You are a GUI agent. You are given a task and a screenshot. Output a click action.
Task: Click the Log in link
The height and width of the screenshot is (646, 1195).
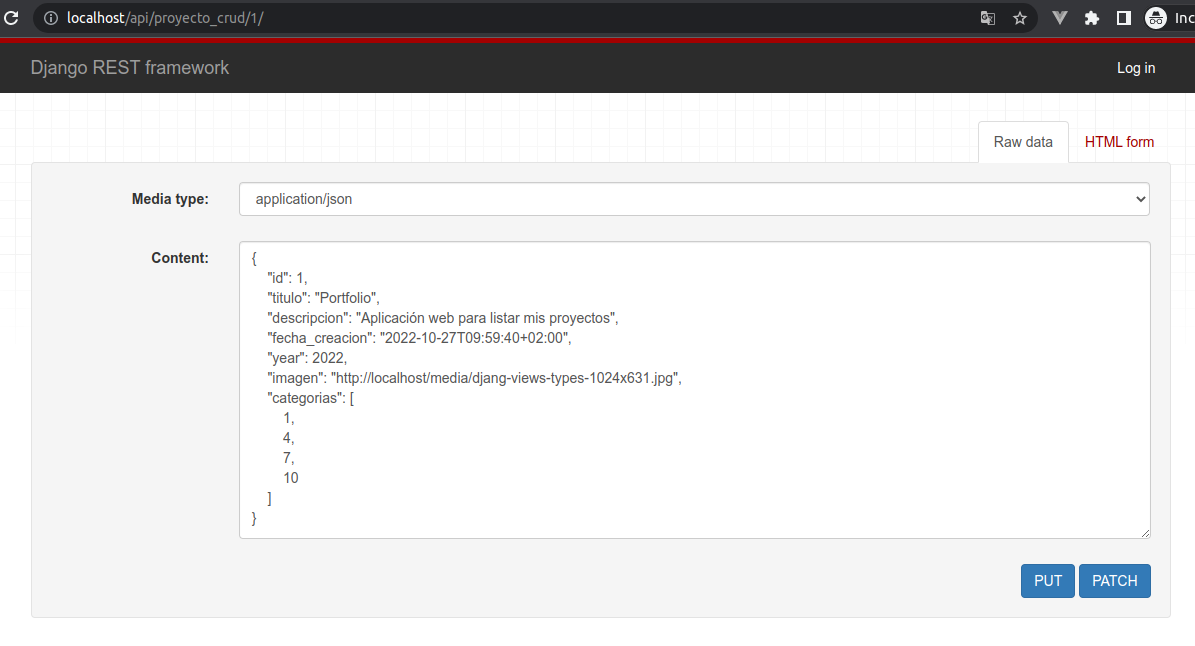point(1135,68)
